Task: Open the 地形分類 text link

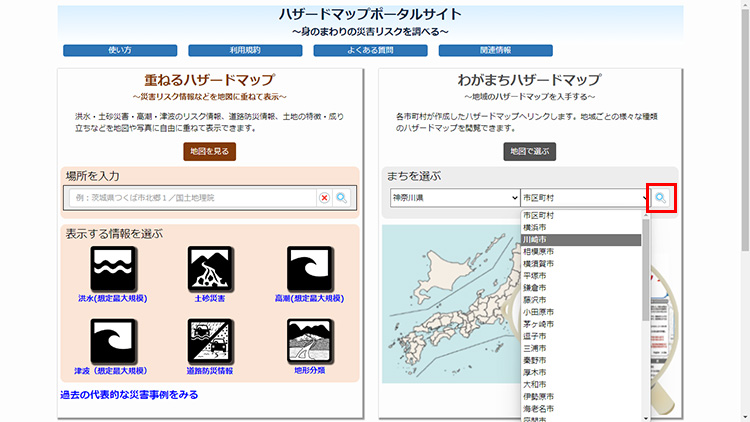Action: [x=309, y=370]
